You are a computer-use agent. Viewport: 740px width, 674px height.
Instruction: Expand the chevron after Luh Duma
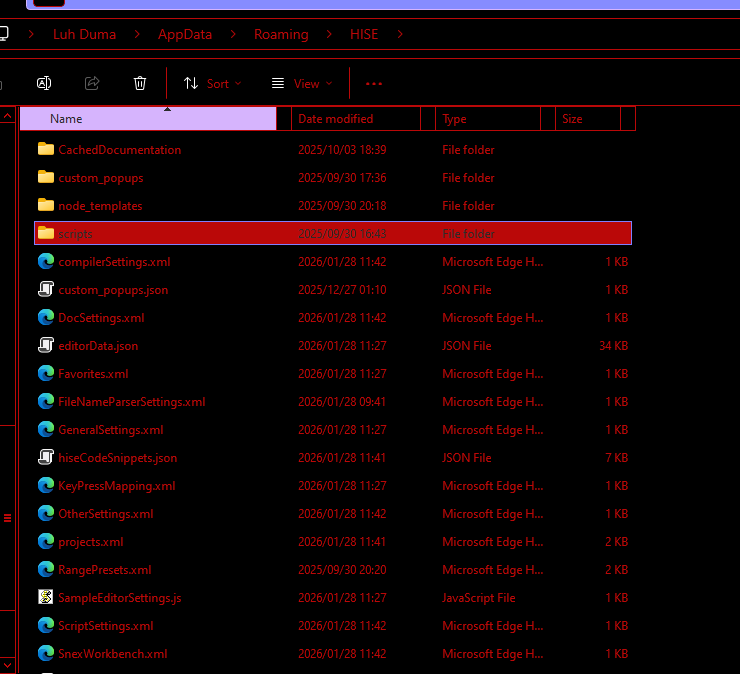[x=137, y=34]
